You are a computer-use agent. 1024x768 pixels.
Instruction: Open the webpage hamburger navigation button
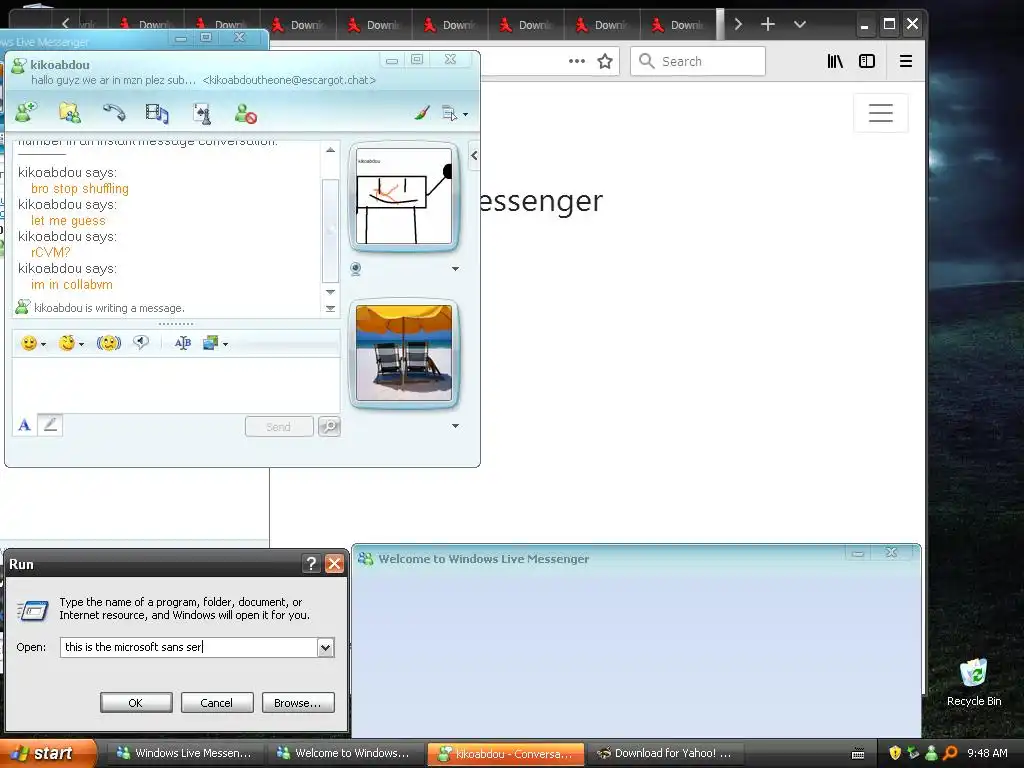click(880, 113)
